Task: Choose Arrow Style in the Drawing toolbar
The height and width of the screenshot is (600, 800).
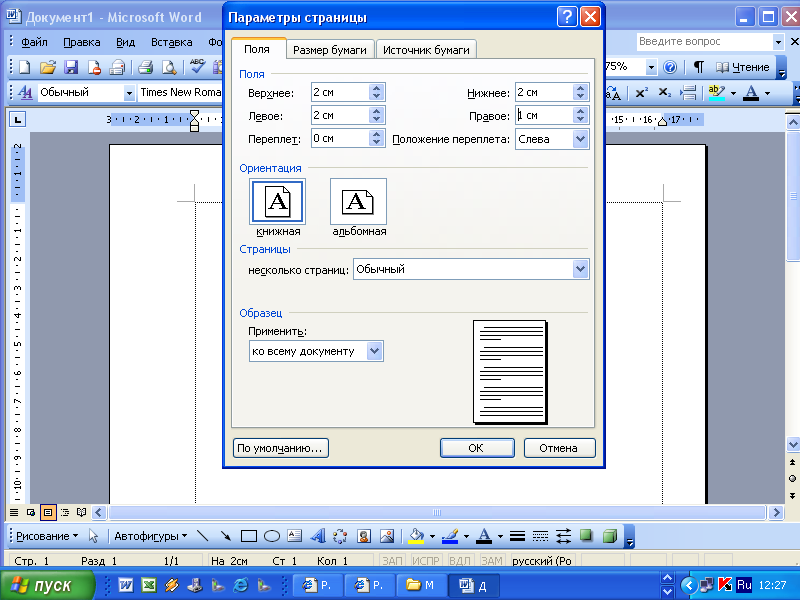Action: (563, 536)
